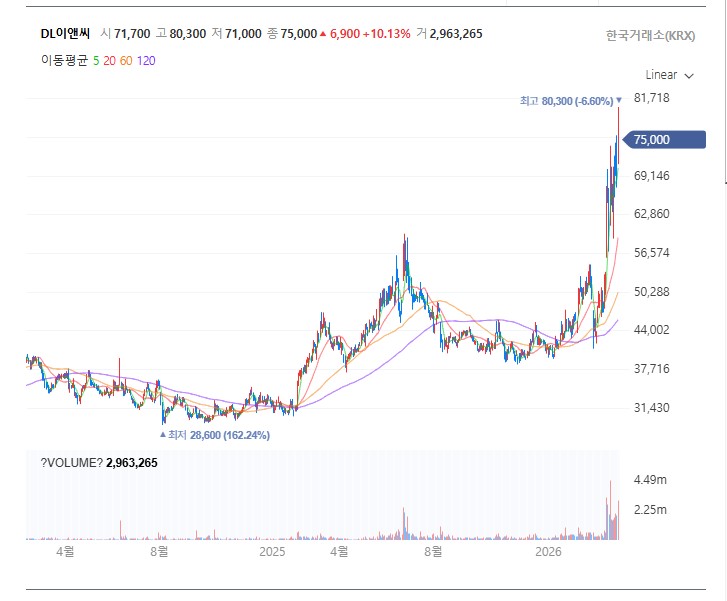Click the chevron next to Linear
The height and width of the screenshot is (601, 727).
point(689,76)
